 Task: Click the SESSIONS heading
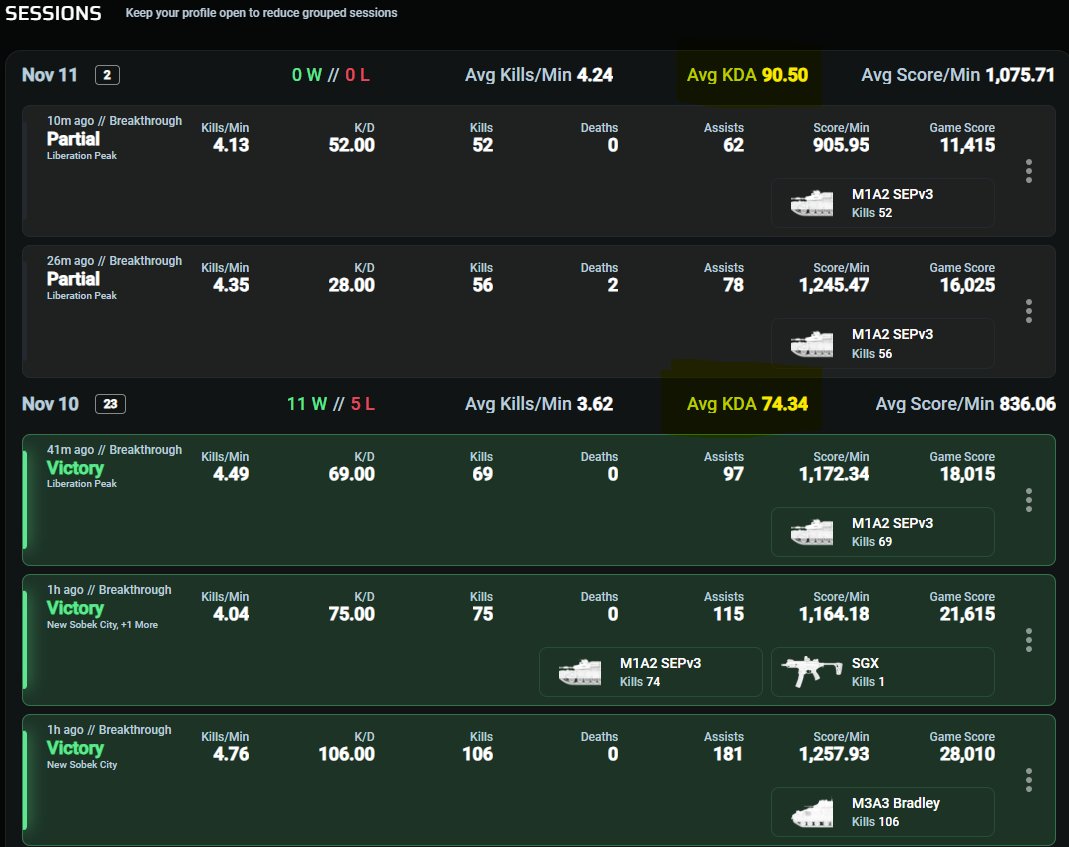click(53, 13)
